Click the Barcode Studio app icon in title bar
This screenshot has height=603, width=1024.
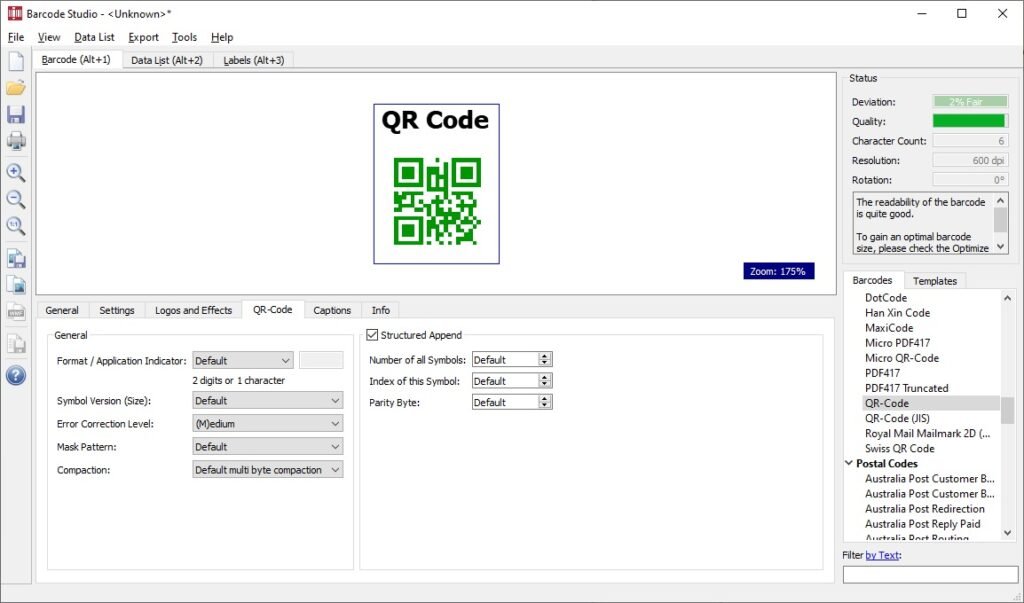(14, 13)
